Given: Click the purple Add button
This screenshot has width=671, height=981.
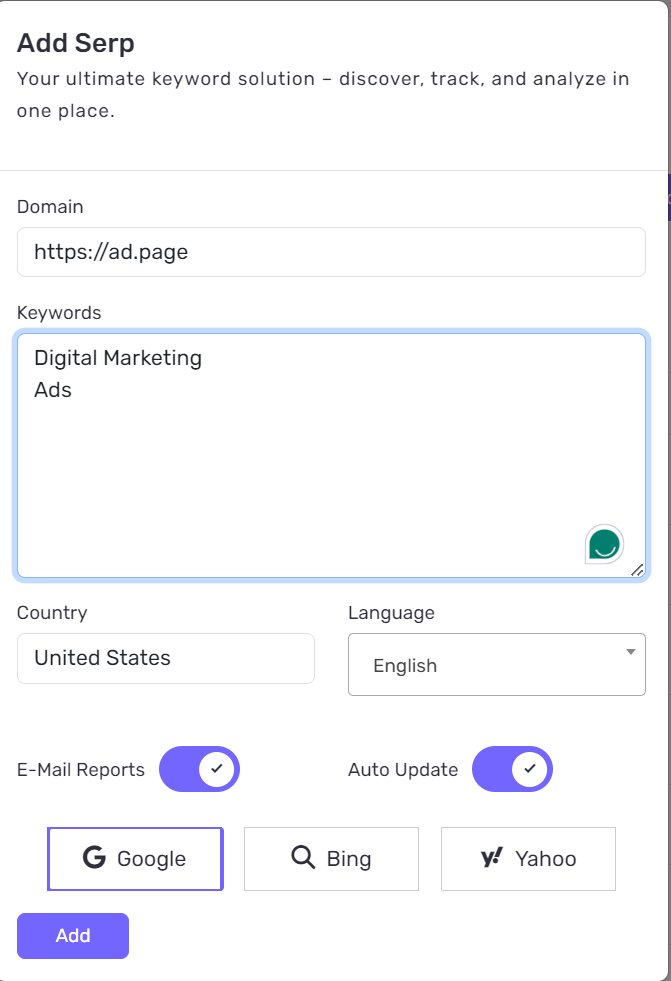Looking at the screenshot, I should pyautogui.click(x=73, y=935).
